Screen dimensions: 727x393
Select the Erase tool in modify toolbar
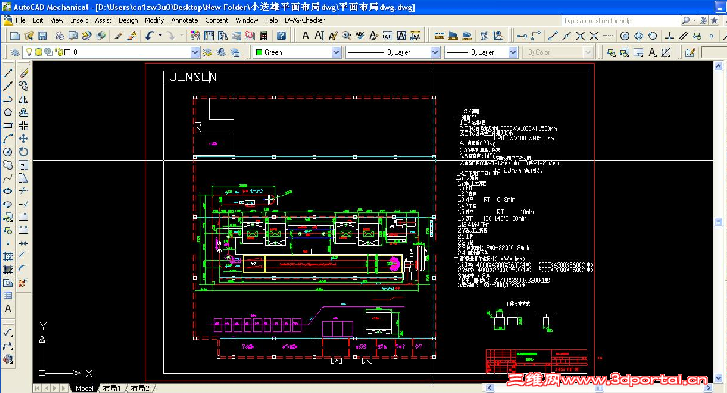tap(25, 73)
